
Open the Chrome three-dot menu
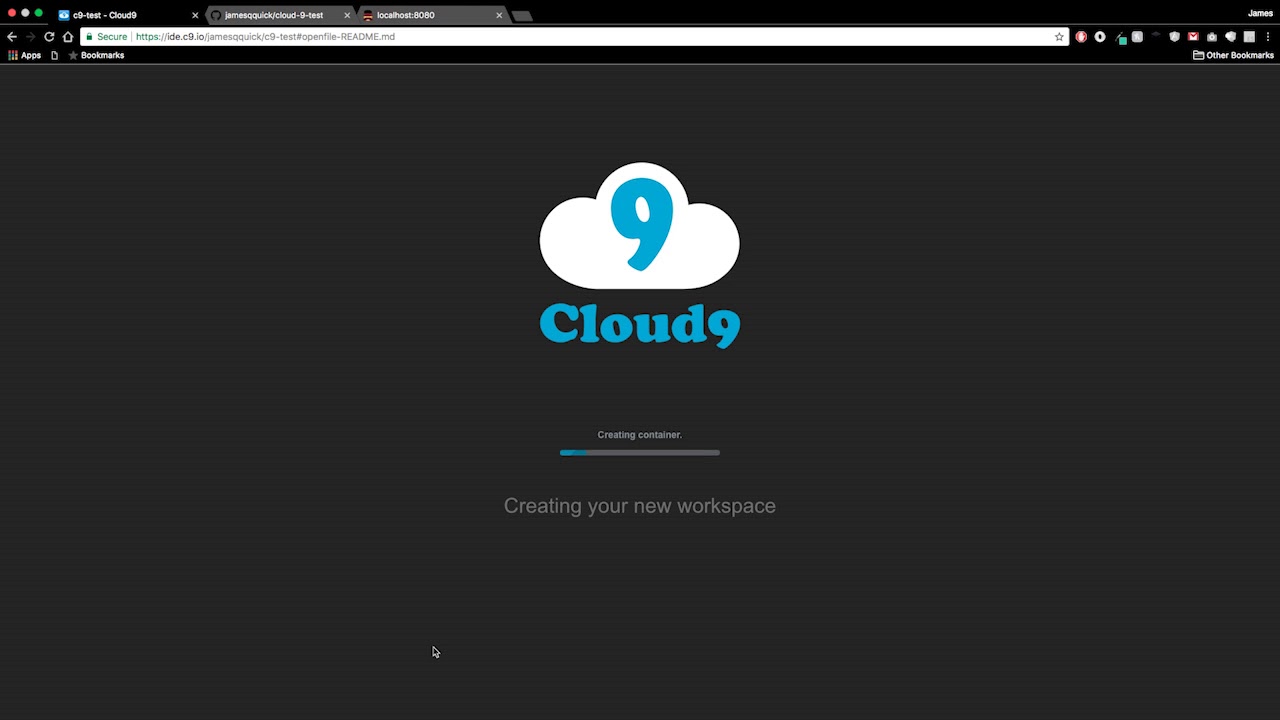tap(1268, 37)
